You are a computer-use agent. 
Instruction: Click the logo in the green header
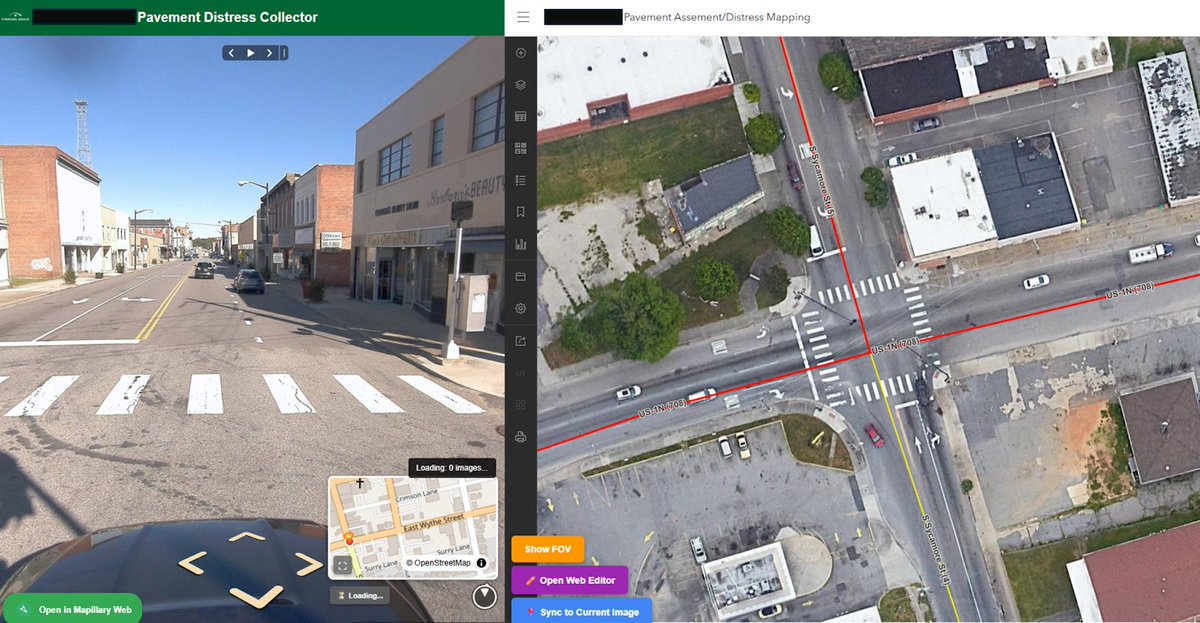click(14, 17)
